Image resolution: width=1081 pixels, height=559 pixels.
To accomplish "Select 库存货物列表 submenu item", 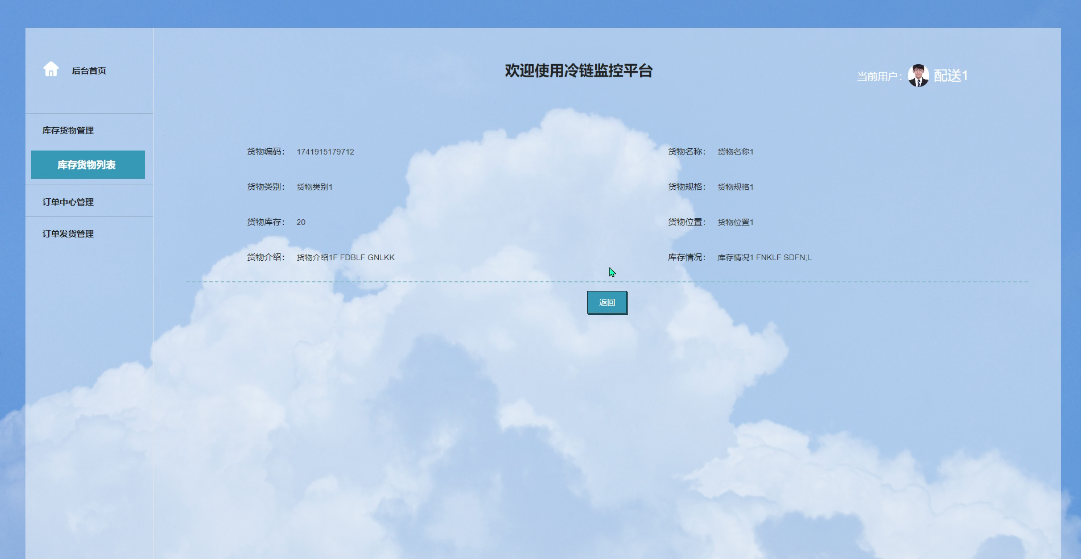I will click(88, 165).
